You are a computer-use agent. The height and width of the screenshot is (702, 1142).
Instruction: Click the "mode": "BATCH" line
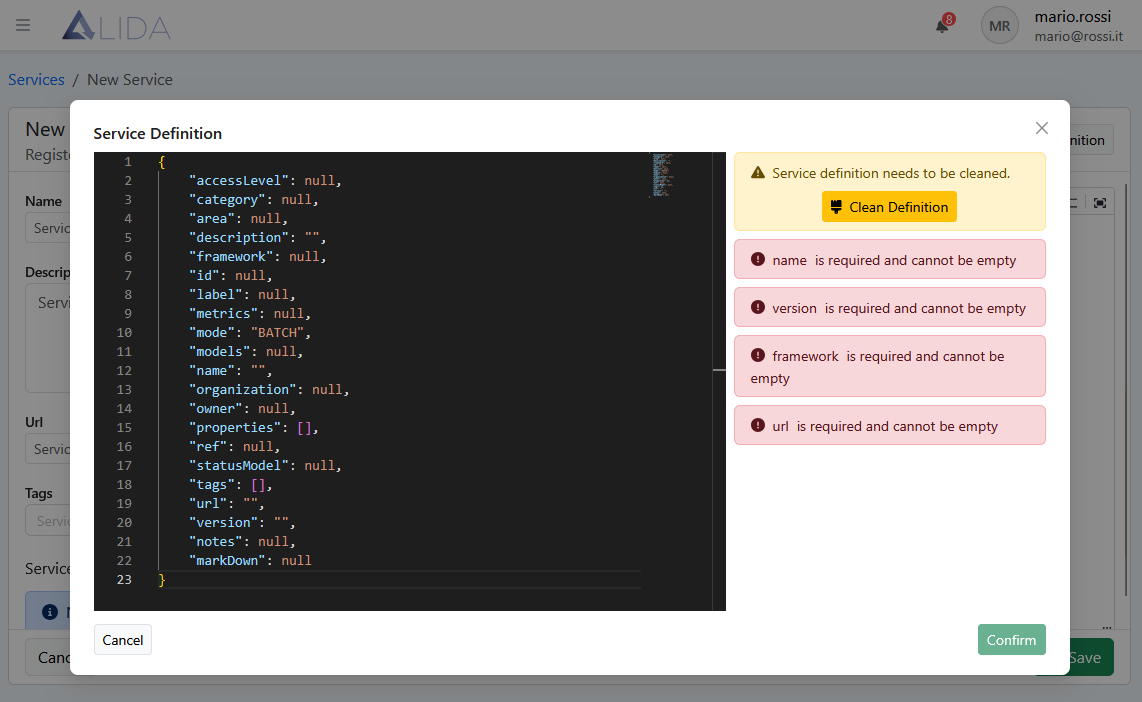pyautogui.click(x=250, y=332)
